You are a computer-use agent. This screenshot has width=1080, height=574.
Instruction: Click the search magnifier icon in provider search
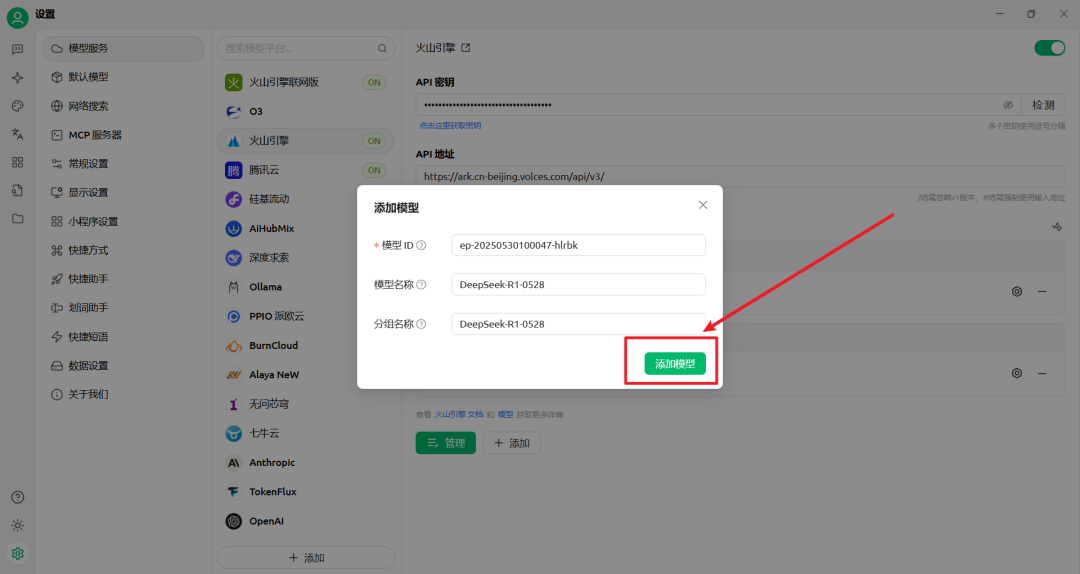point(382,48)
